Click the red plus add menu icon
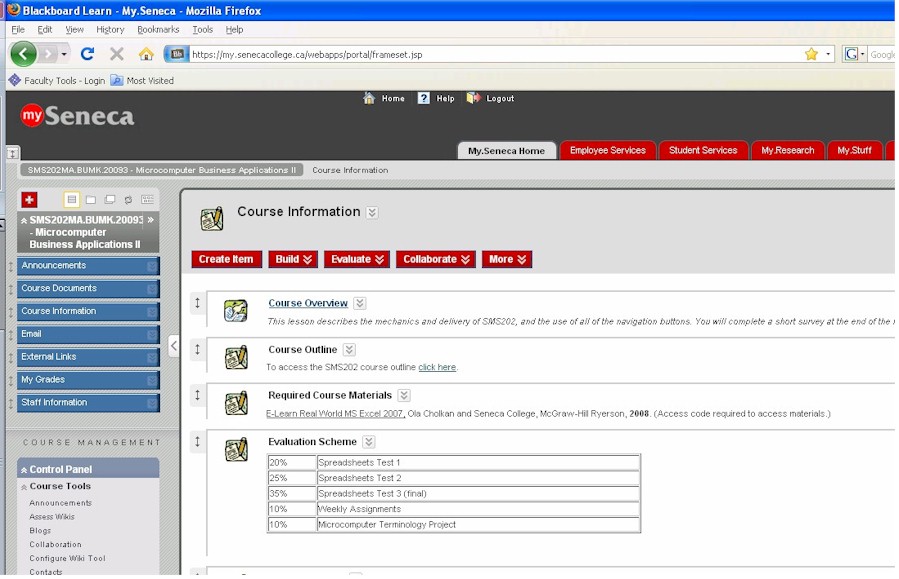The width and height of the screenshot is (899, 579). point(29,199)
